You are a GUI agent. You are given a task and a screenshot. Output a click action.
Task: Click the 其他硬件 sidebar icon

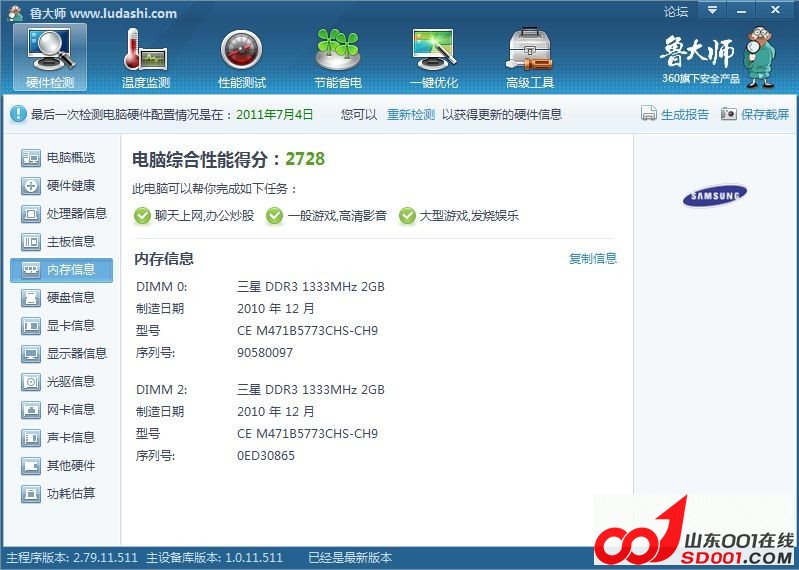pos(31,466)
